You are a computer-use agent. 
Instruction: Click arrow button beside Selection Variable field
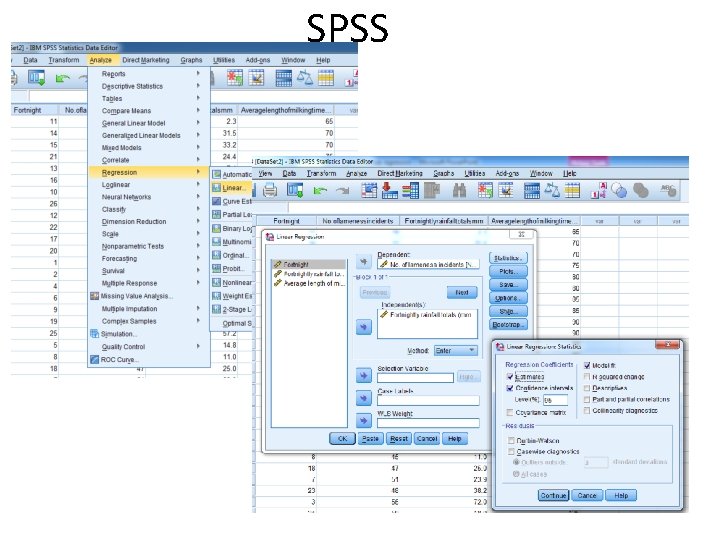pos(364,376)
